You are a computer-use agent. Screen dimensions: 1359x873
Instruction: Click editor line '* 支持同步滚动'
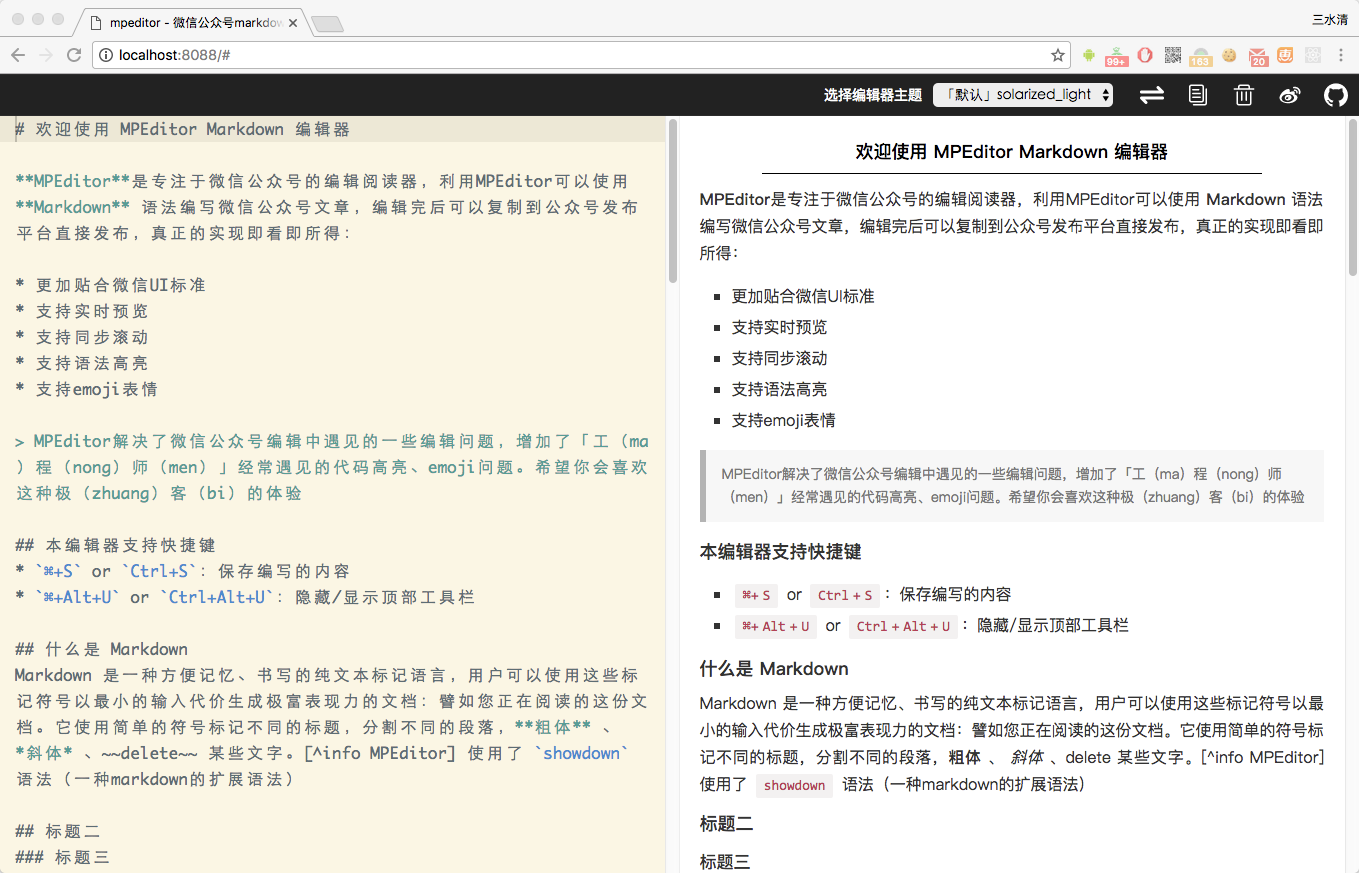[x=82, y=337]
